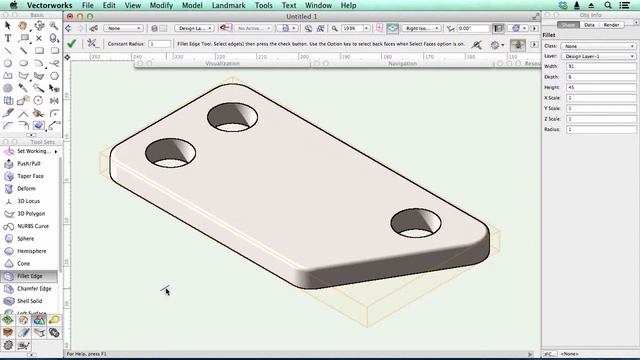
Task: Open the Window menu
Action: coord(318,5)
